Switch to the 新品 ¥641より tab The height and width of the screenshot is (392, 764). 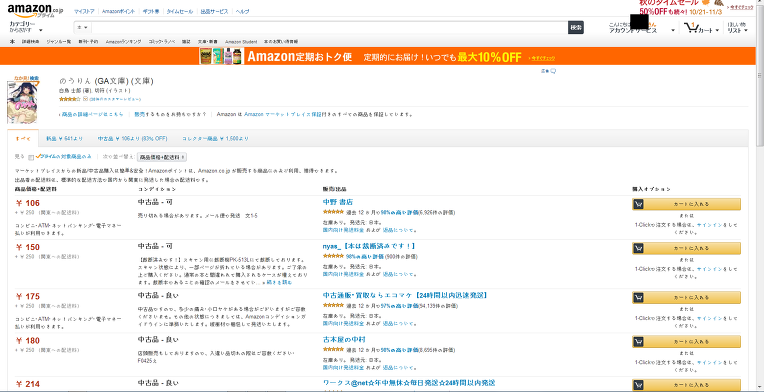pos(64,139)
